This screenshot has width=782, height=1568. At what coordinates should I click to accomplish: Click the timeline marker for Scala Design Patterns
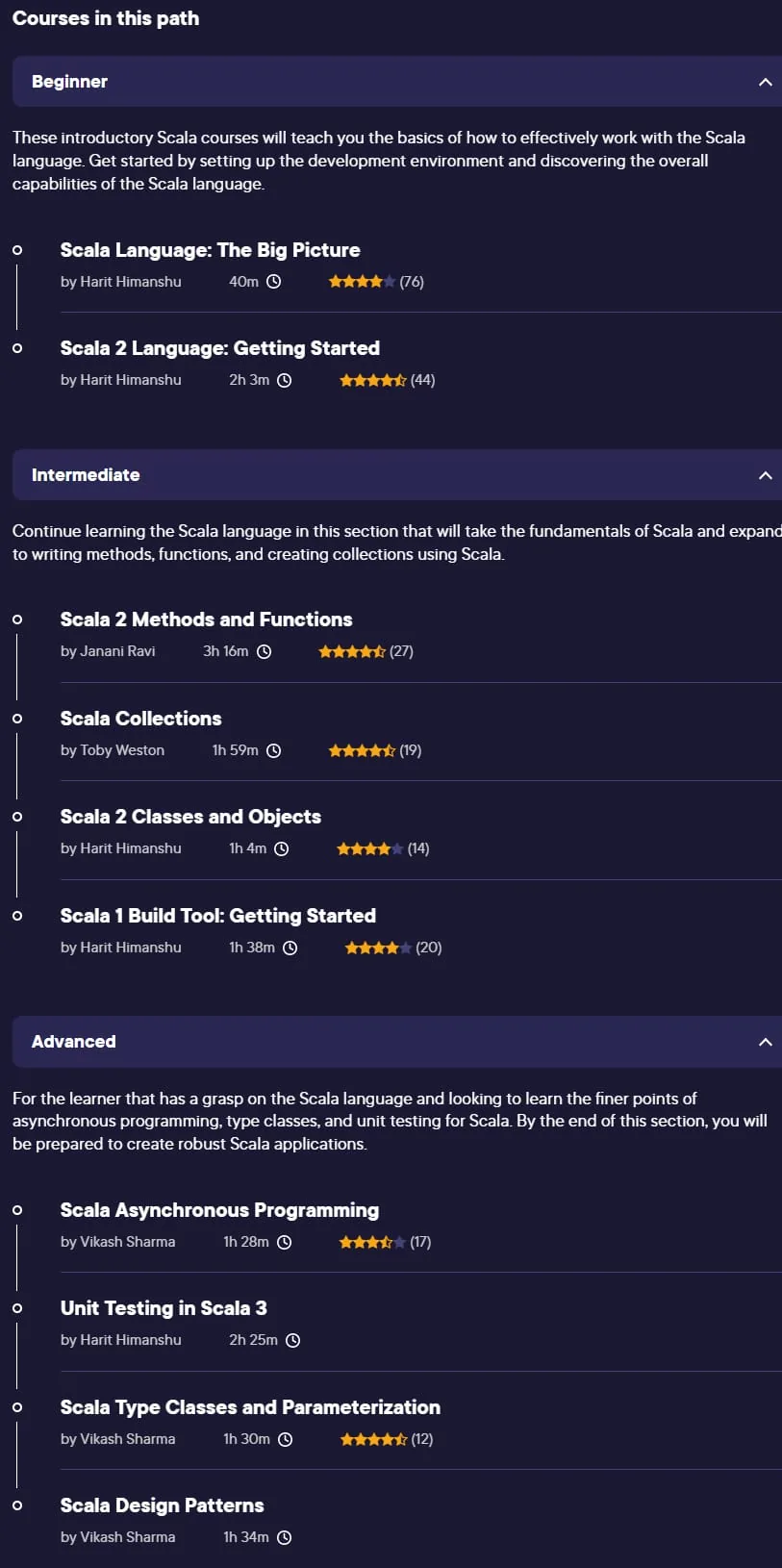(17, 1505)
